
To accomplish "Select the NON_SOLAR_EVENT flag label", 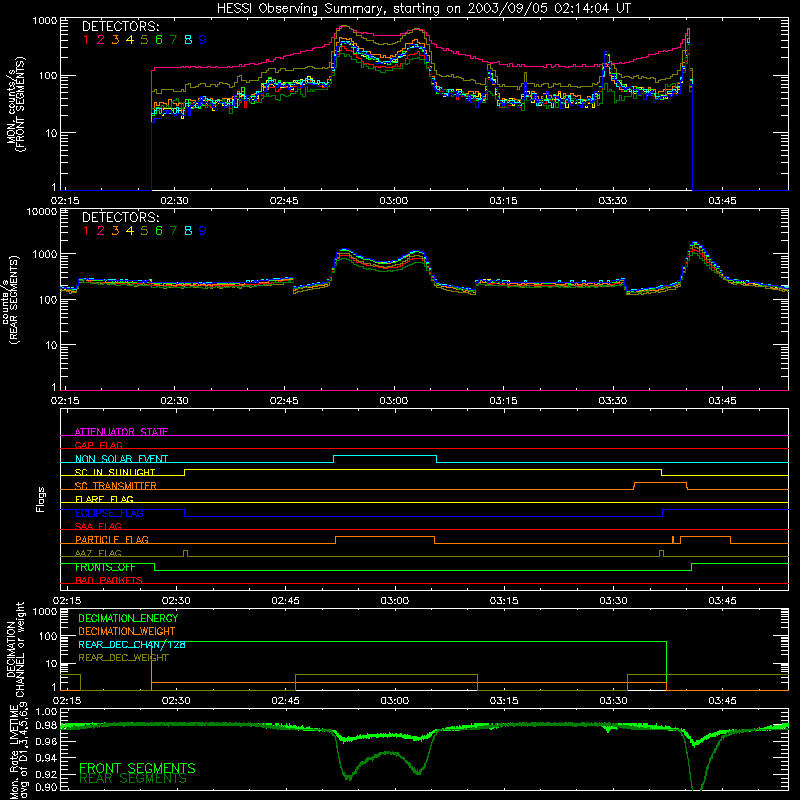I will 121,459.
